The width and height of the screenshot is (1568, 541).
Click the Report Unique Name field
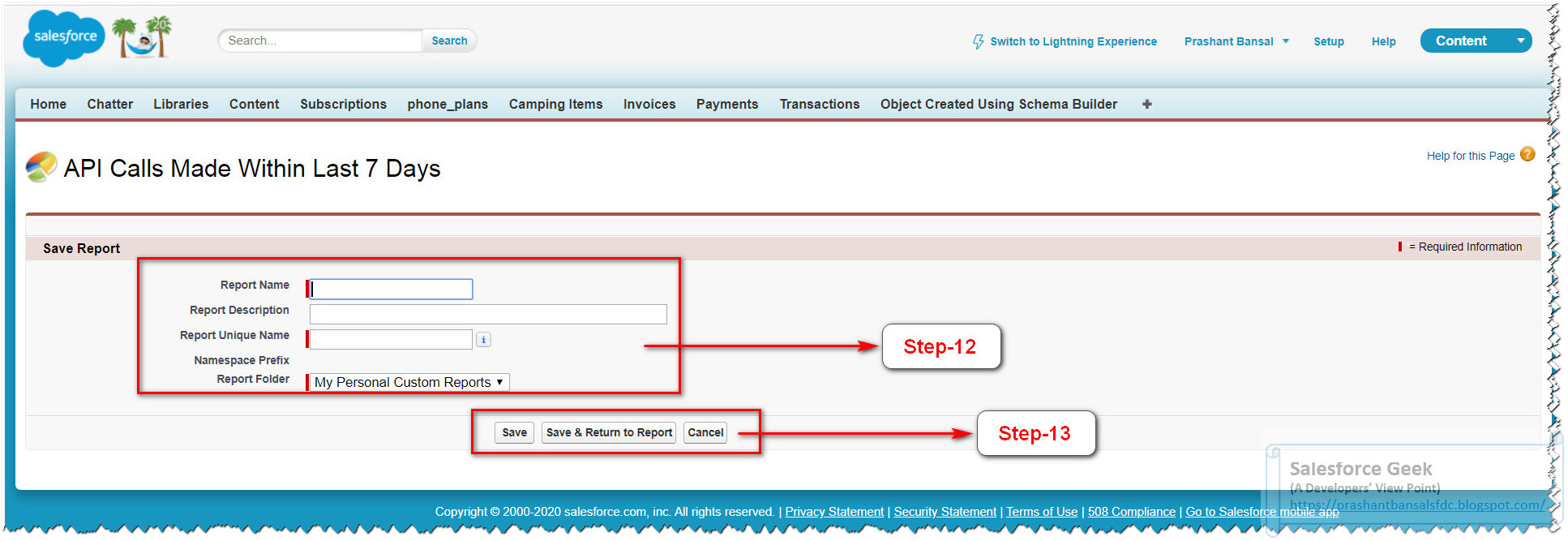click(391, 339)
